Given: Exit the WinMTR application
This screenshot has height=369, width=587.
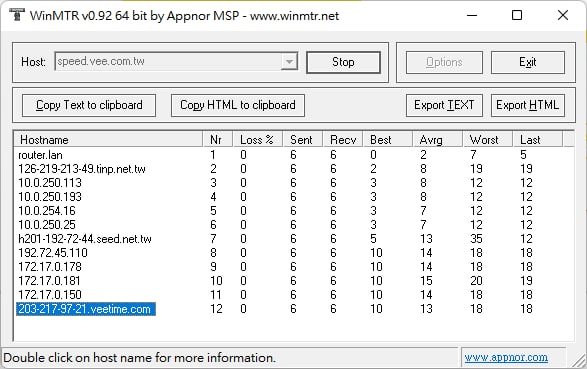Looking at the screenshot, I should 527,62.
